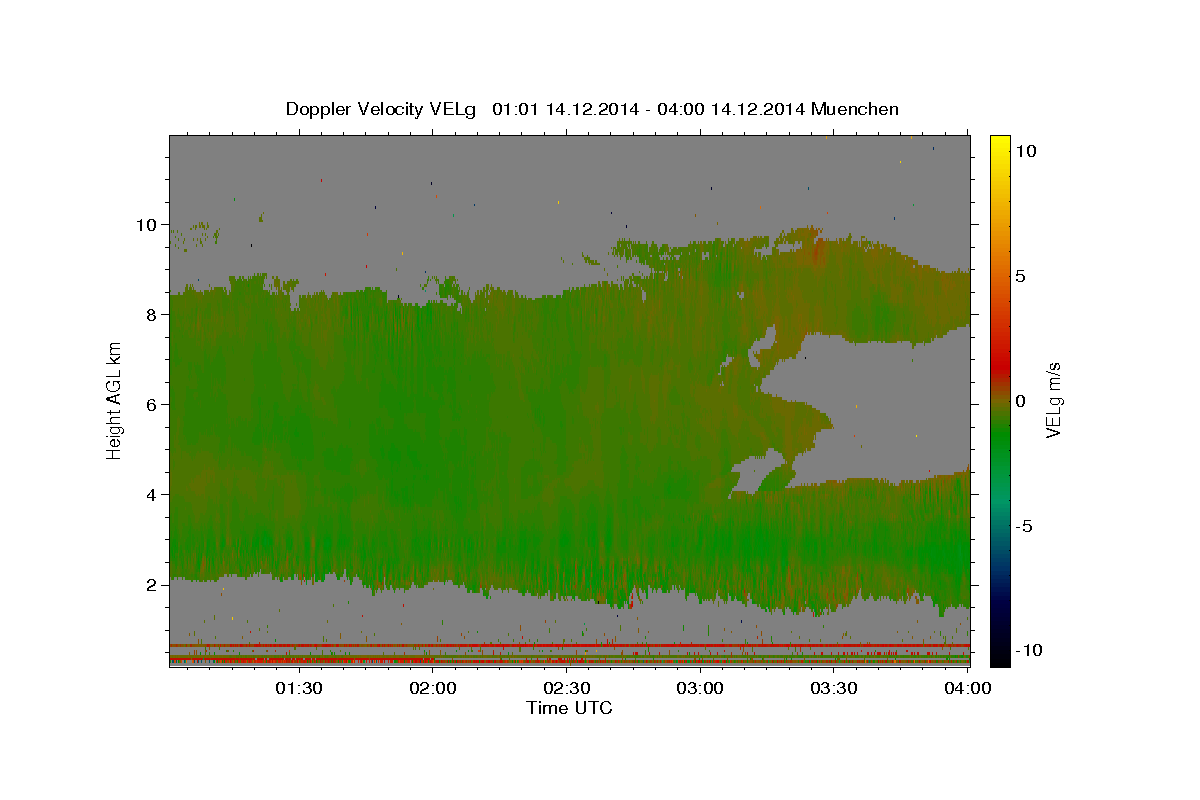Click the 03:30 time tick label
Screen dimensions: 1200x800
pyautogui.click(x=834, y=688)
